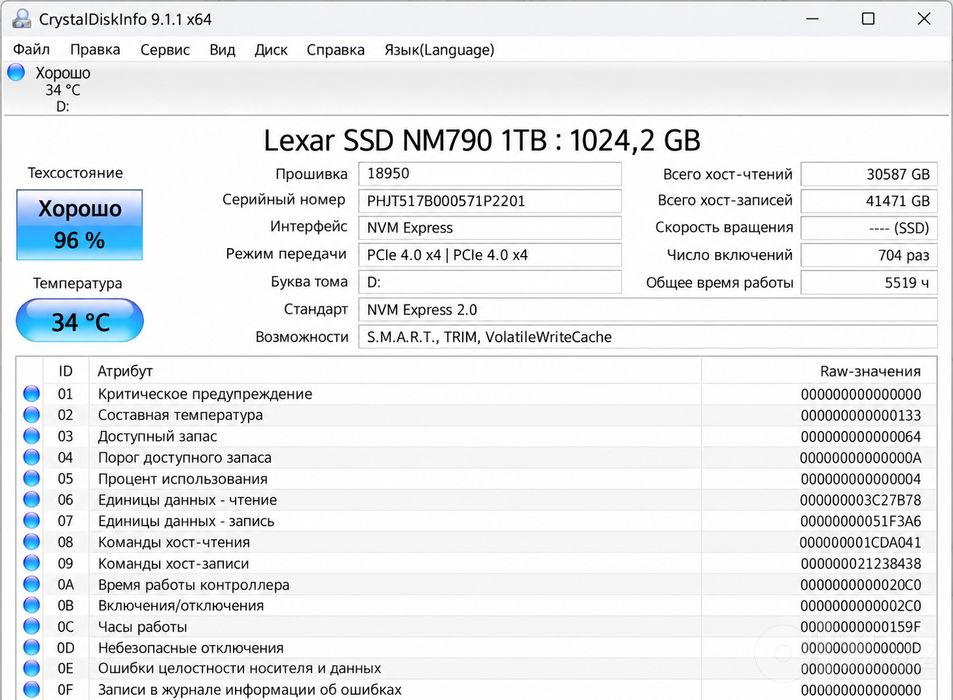953x700 pixels.
Task: Open the Справка menu
Action: [x=335, y=49]
